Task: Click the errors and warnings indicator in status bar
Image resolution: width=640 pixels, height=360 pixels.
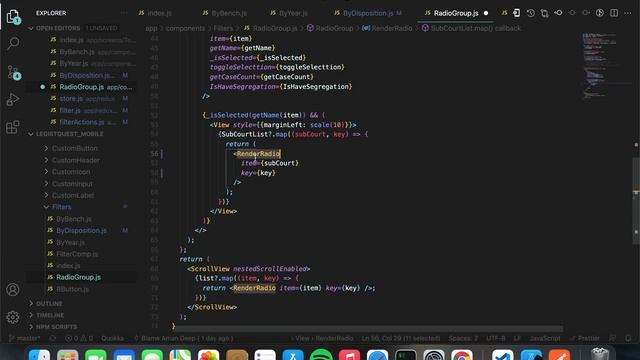Action: click(79, 338)
